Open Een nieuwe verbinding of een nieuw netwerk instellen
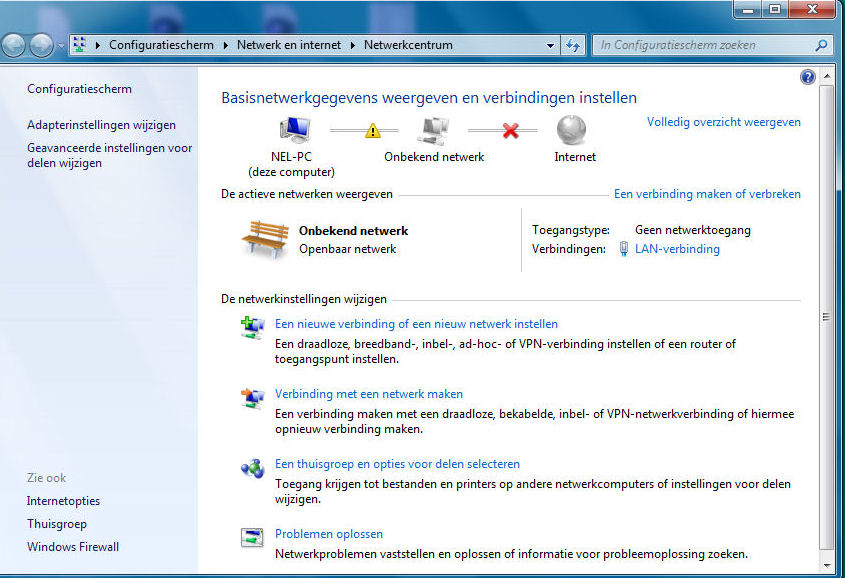 pos(416,324)
